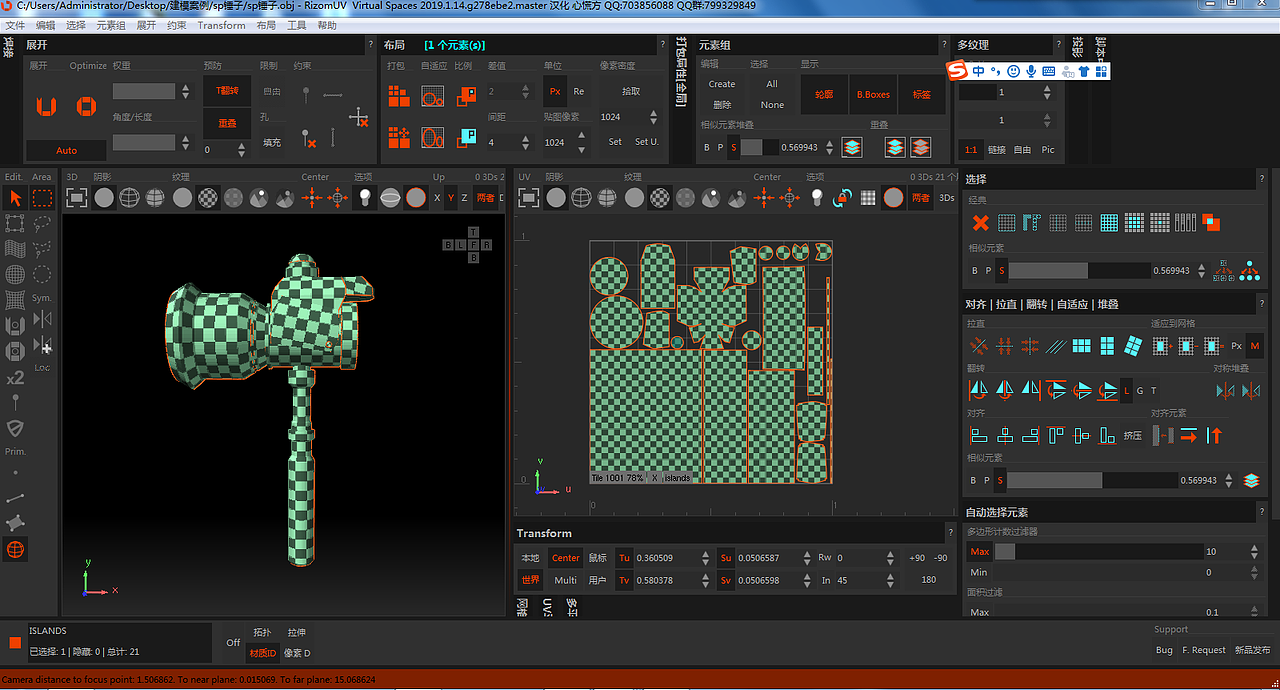Click the orange up-arrow icon under 对齐元素
The width and height of the screenshot is (1280, 690).
(1215, 435)
